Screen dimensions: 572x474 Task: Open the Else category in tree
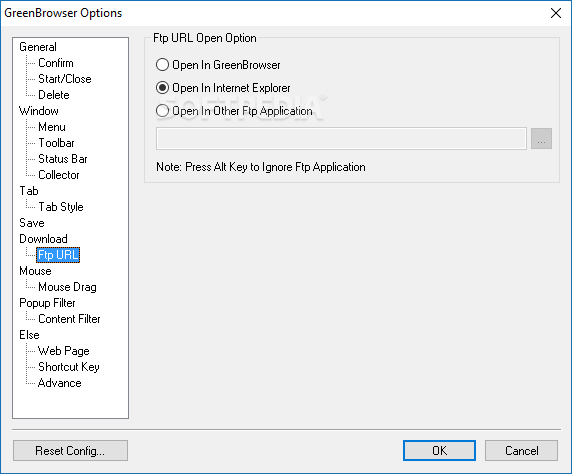click(x=29, y=335)
